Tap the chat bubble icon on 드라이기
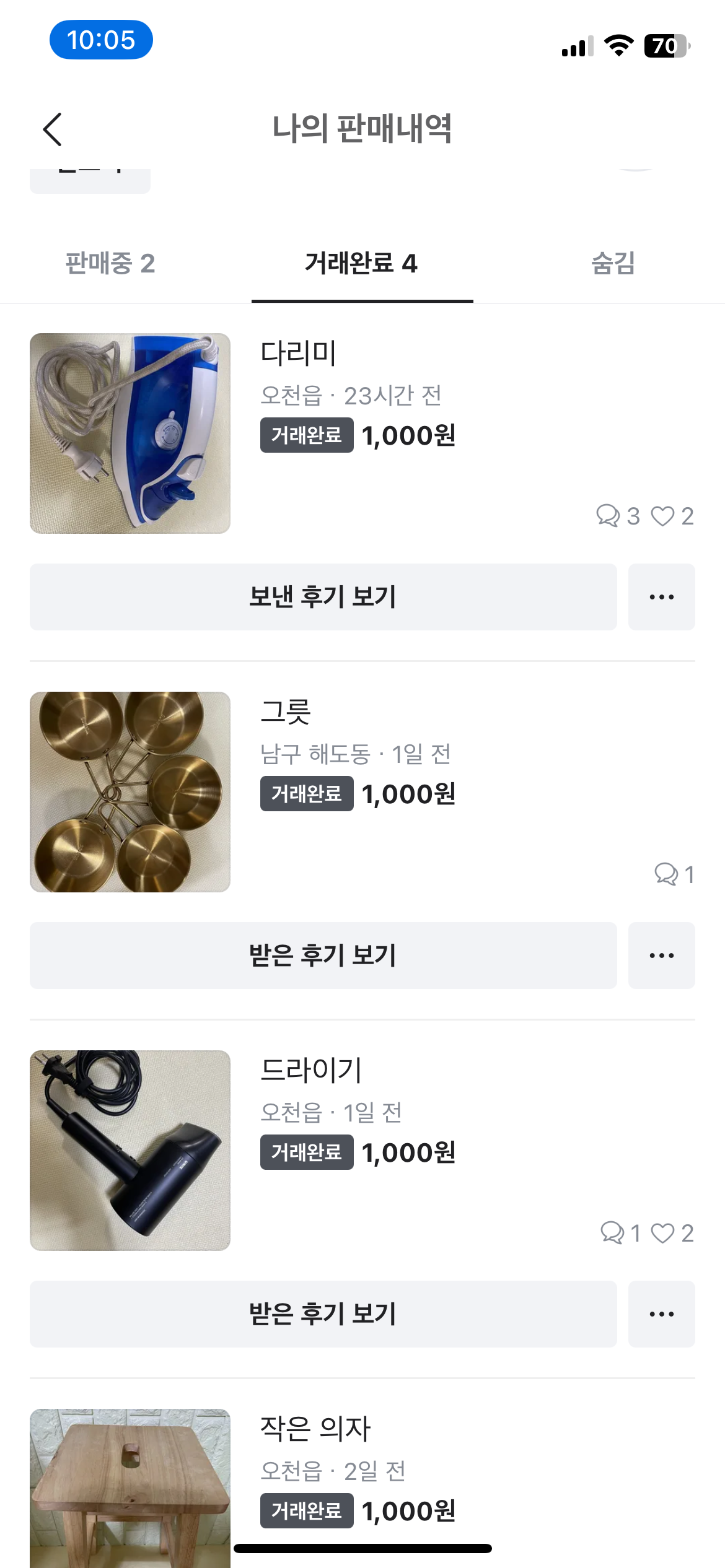The image size is (725, 1568). click(612, 1233)
